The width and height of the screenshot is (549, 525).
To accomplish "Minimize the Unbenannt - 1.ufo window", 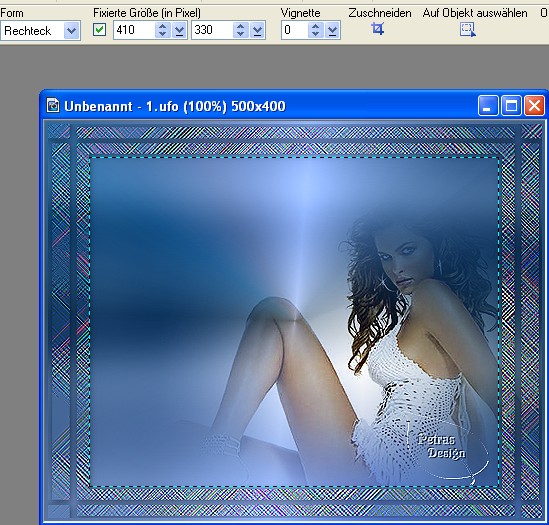I will [x=488, y=105].
